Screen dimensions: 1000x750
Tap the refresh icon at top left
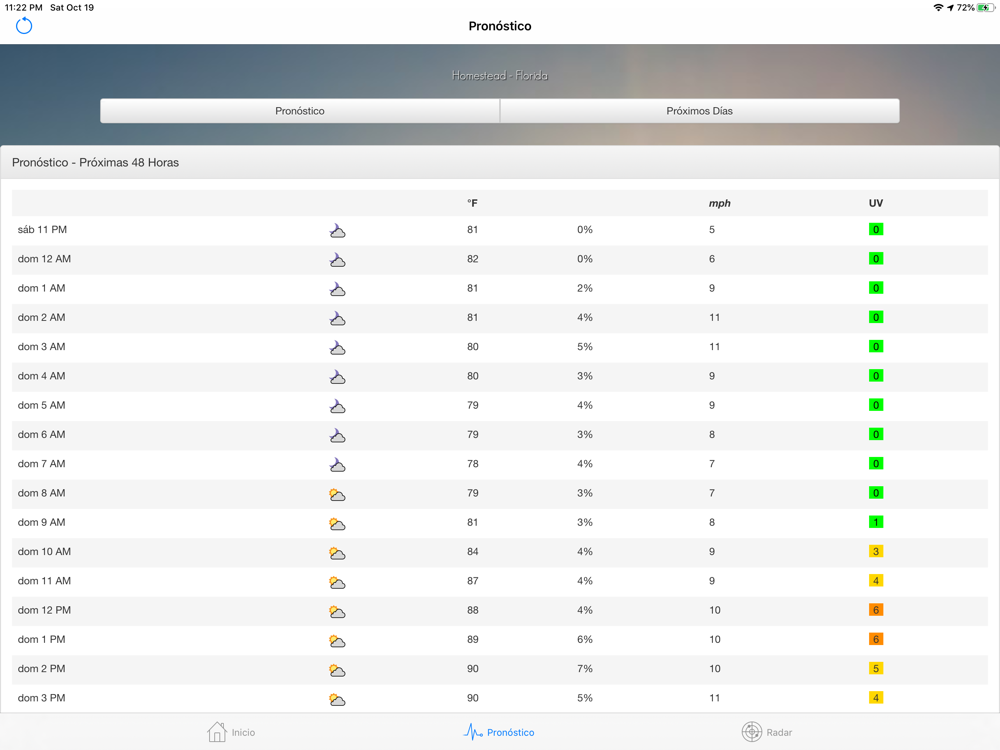tap(24, 26)
